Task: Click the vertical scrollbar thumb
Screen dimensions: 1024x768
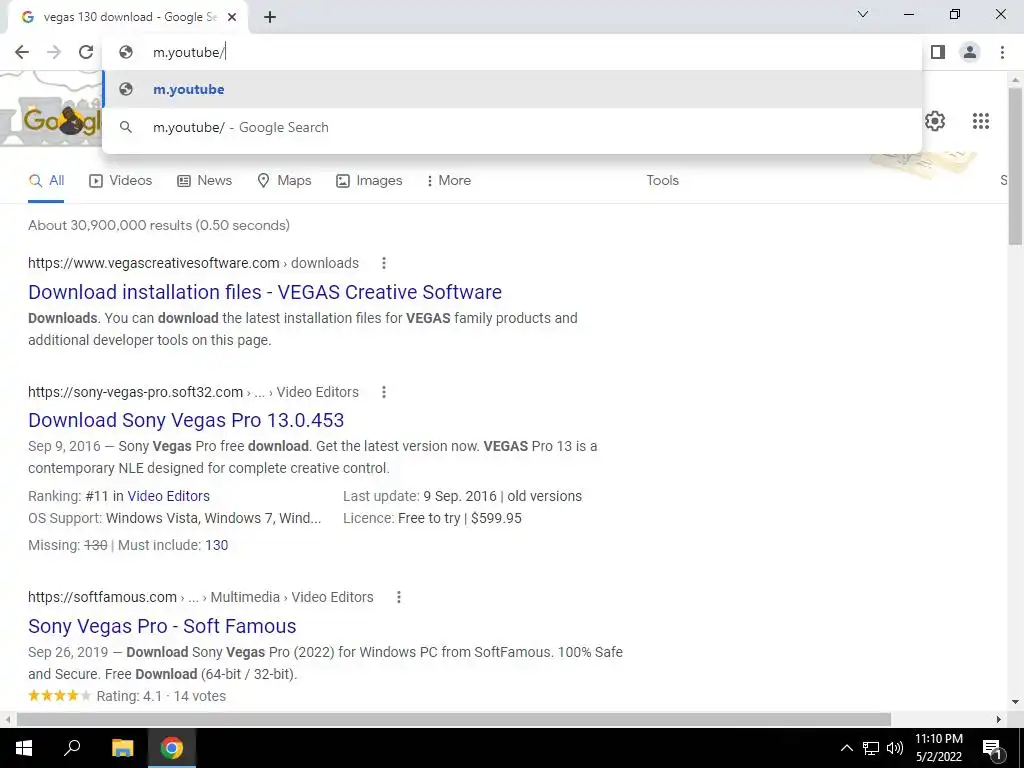Action: point(1015,166)
